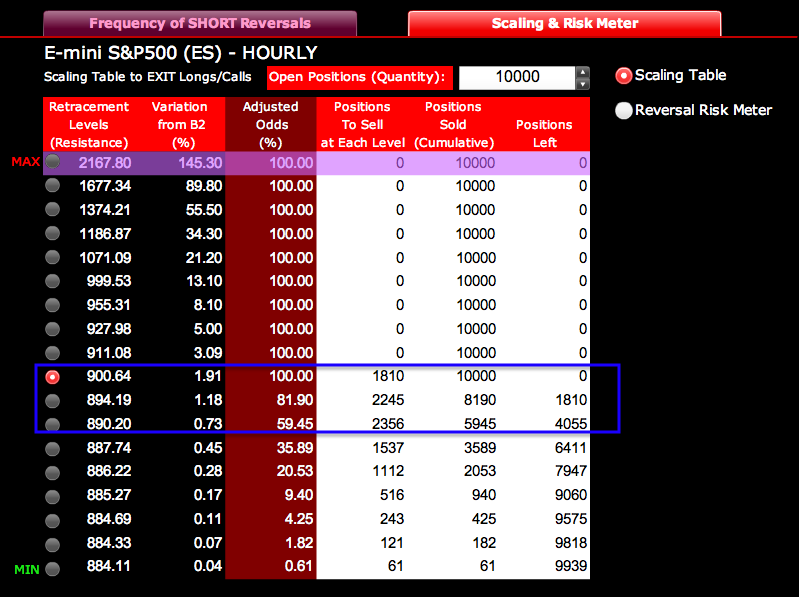This screenshot has width=799, height=597.
Task: Select the 894.19 retracement level radio
Action: (x=53, y=401)
